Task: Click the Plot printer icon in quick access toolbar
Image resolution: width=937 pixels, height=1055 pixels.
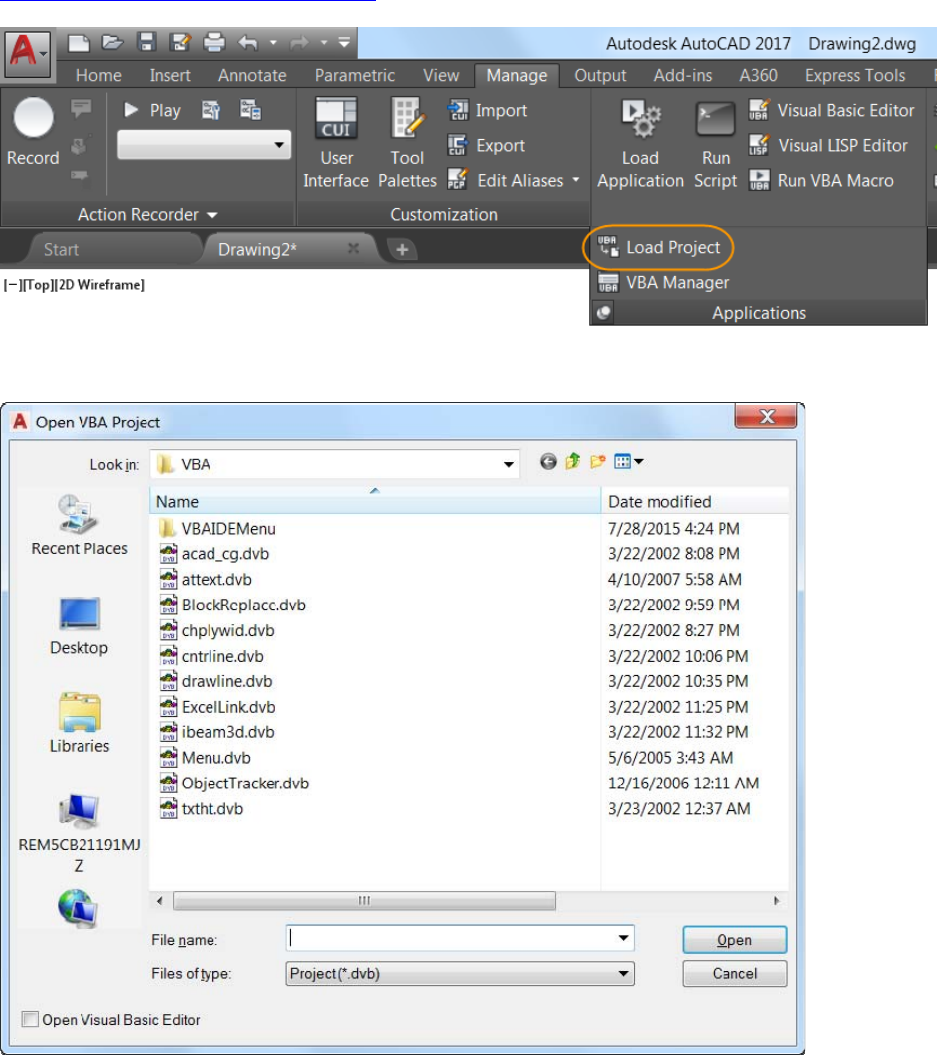Action: coord(214,43)
